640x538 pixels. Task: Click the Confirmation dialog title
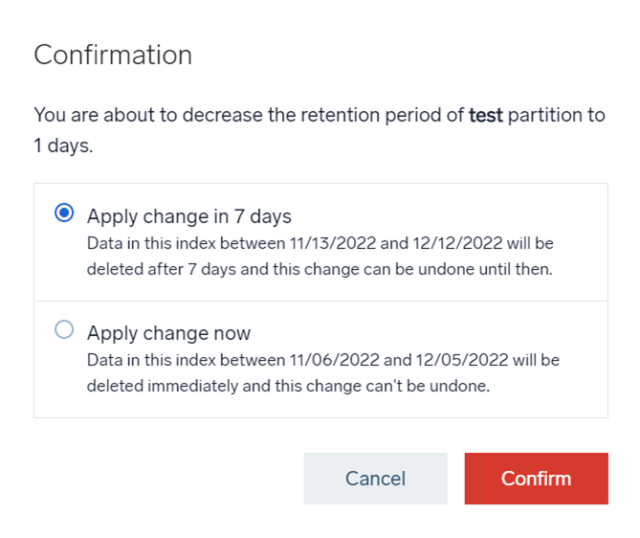(x=113, y=55)
